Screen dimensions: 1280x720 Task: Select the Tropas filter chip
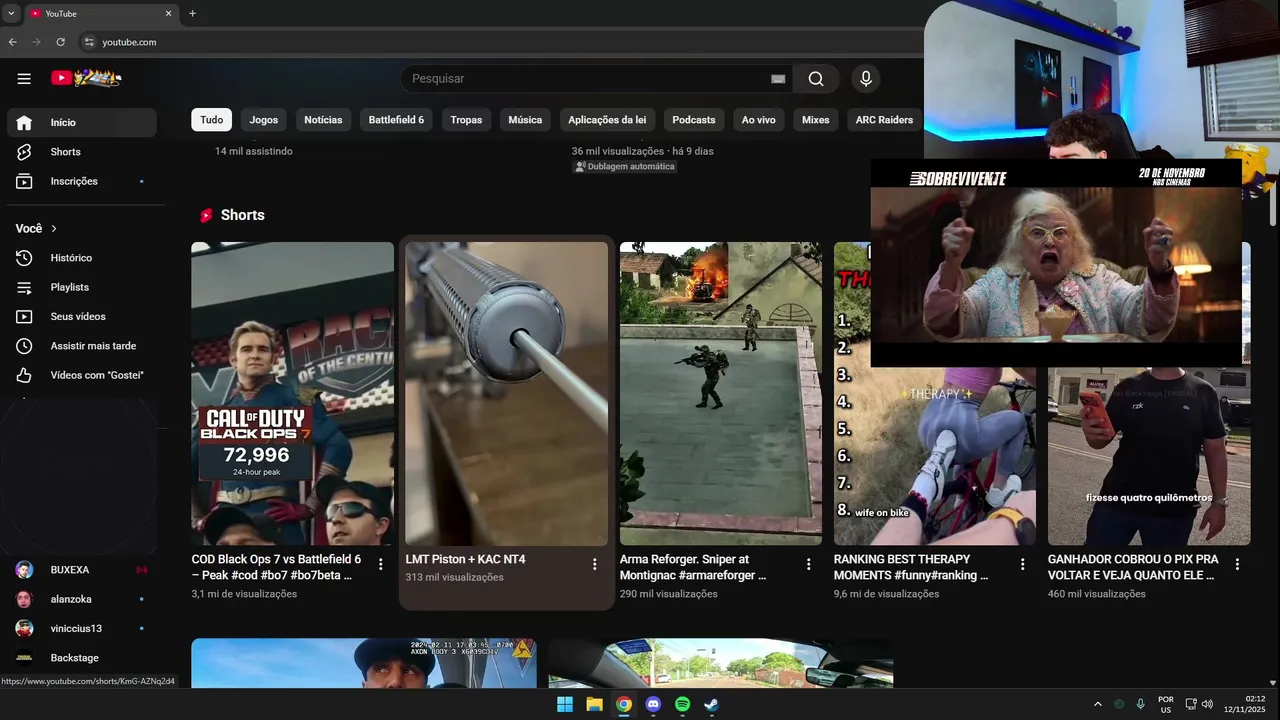[466, 120]
